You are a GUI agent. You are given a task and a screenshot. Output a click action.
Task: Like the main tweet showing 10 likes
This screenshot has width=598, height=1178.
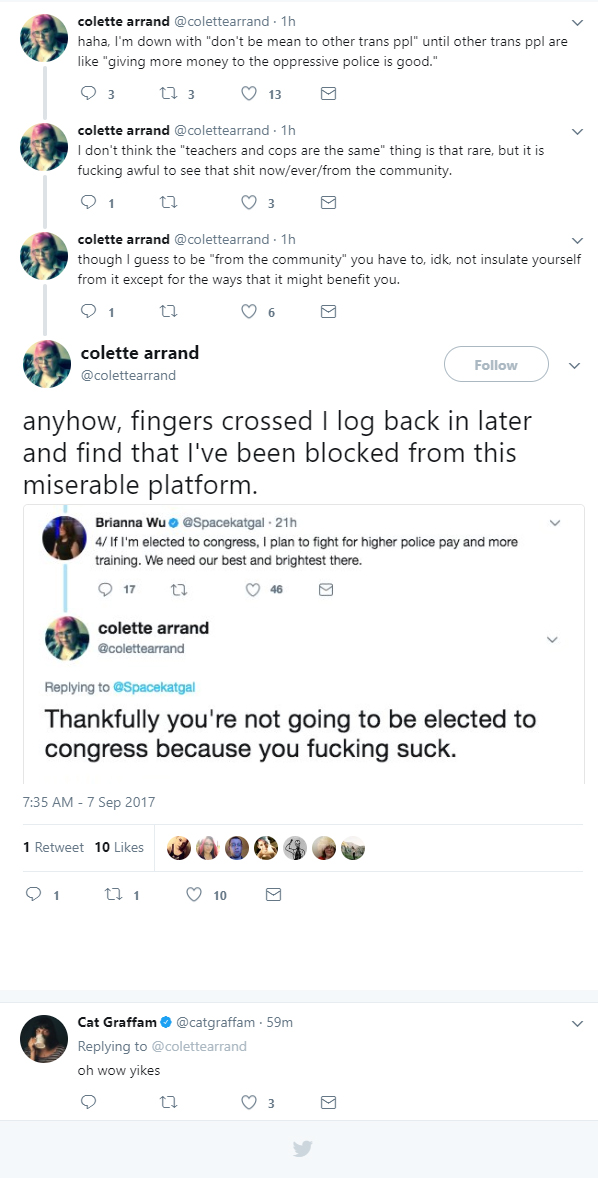pos(195,895)
